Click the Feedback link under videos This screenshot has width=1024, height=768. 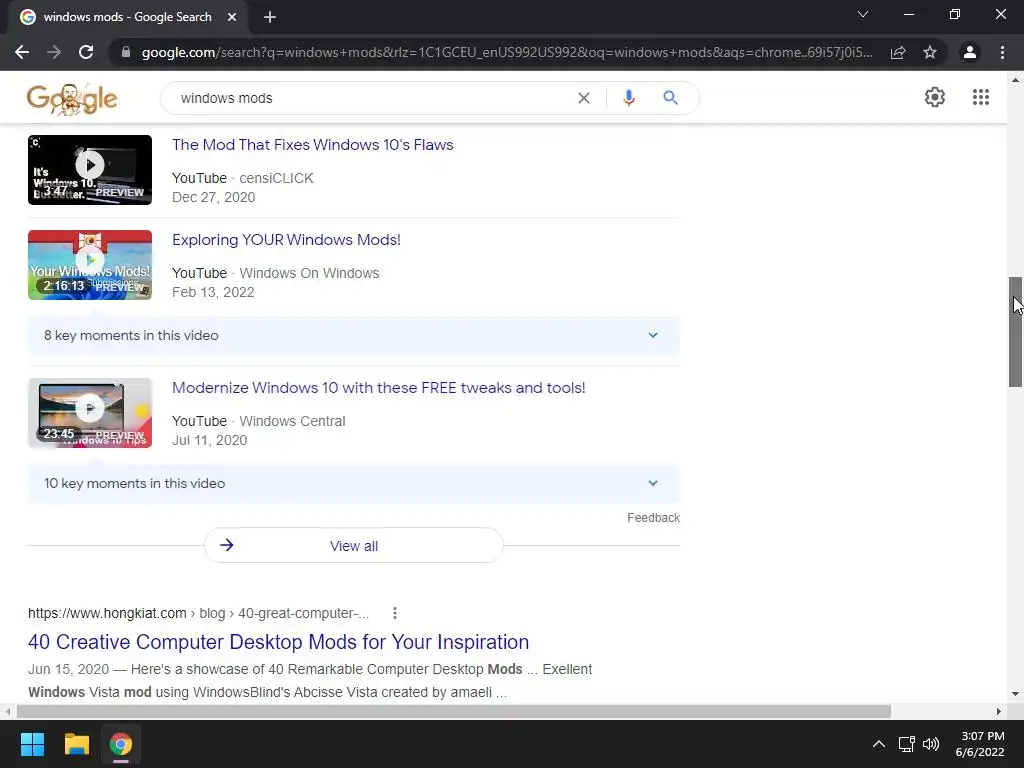(x=653, y=518)
